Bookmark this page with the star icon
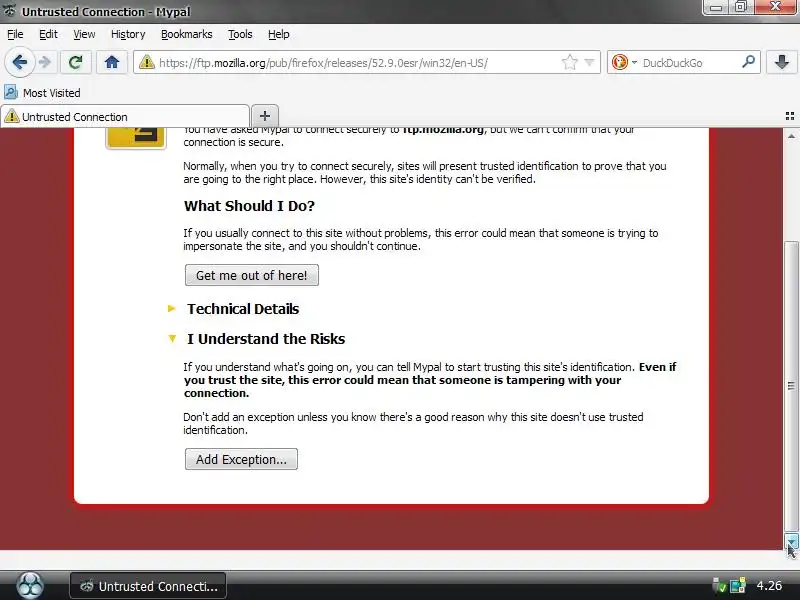The image size is (800, 600). pyautogui.click(x=569, y=63)
